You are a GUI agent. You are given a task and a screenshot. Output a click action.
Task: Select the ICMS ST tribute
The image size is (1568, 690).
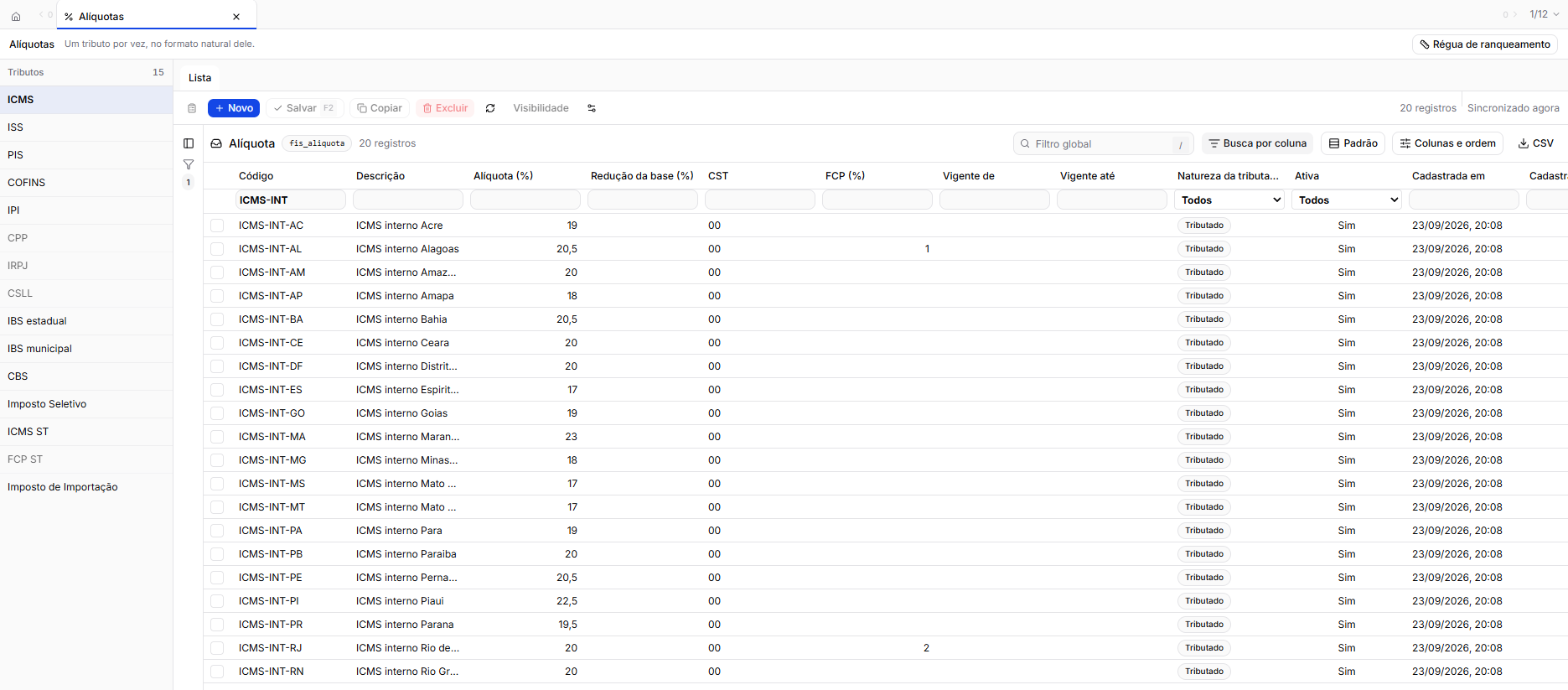pos(86,432)
